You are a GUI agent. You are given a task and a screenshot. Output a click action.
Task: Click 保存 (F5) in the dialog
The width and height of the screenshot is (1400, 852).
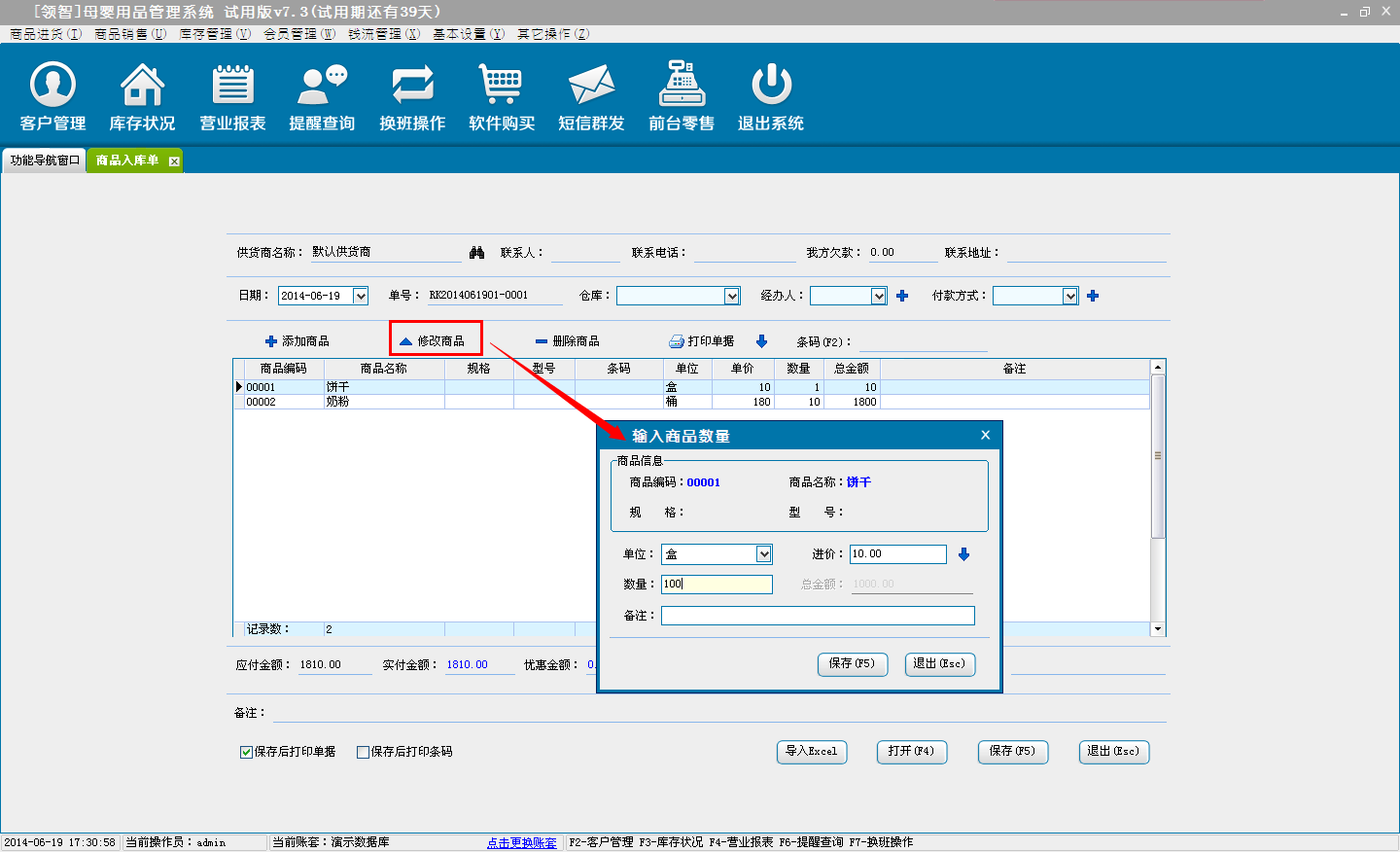[852, 664]
